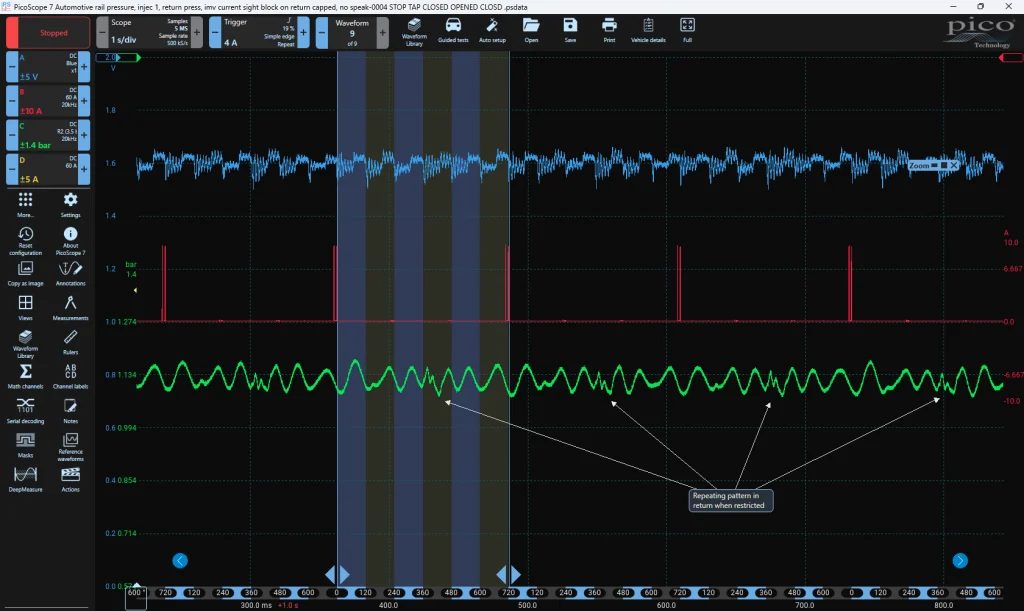Increase Channel B range with plus
This screenshot has width=1024, height=611.
tap(84, 101)
